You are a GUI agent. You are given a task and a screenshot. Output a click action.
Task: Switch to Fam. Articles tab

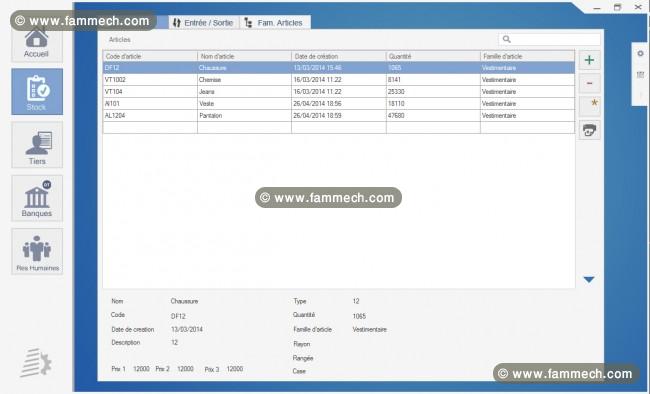click(x=274, y=23)
